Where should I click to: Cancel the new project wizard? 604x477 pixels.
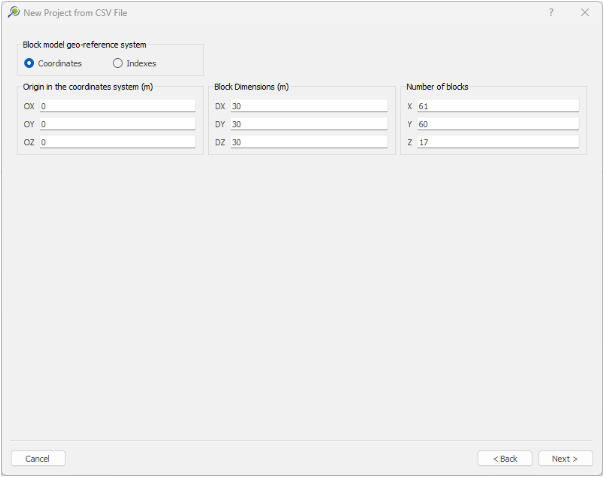tap(38, 459)
